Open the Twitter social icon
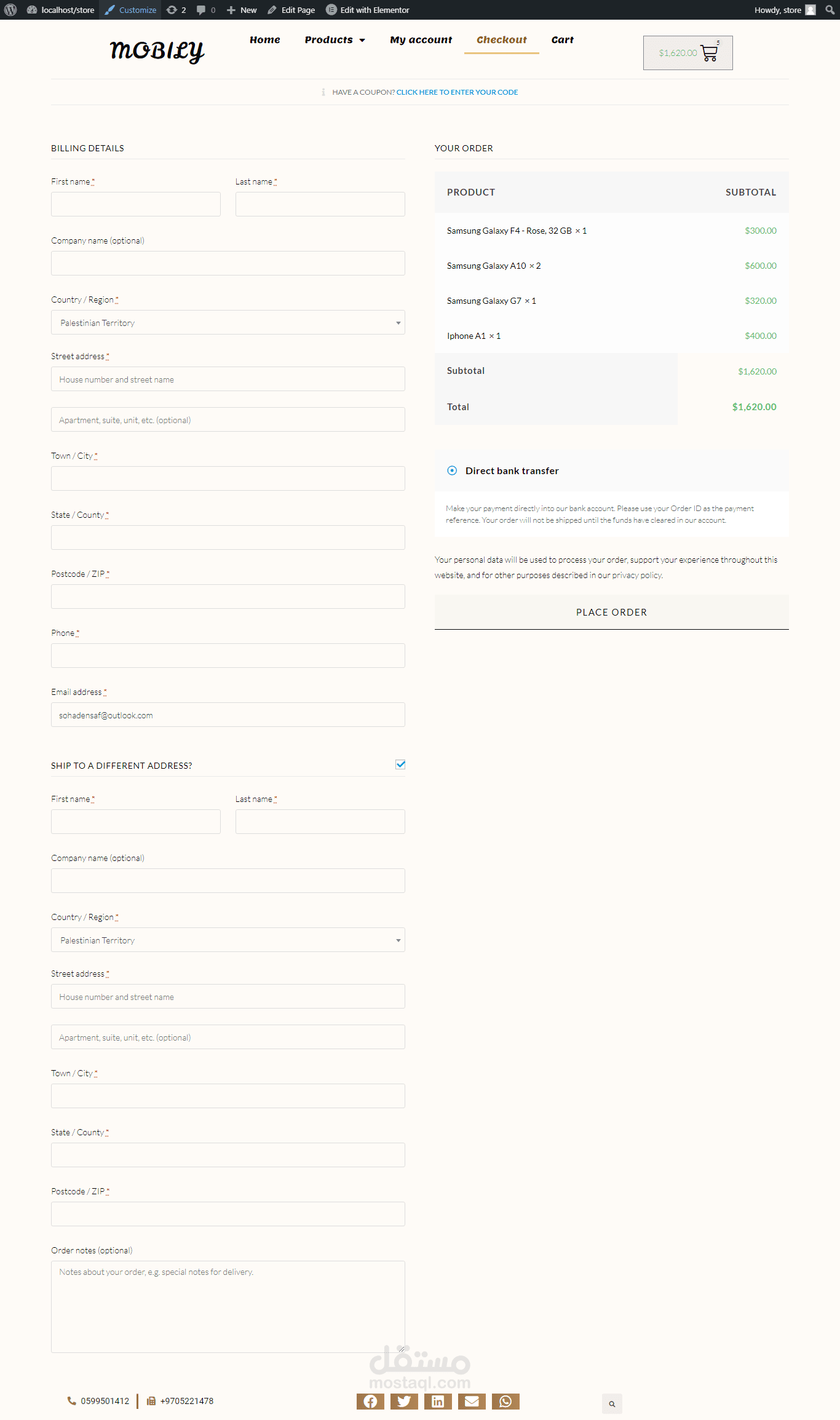Screen dimensions: 840x1420 coord(404,1402)
